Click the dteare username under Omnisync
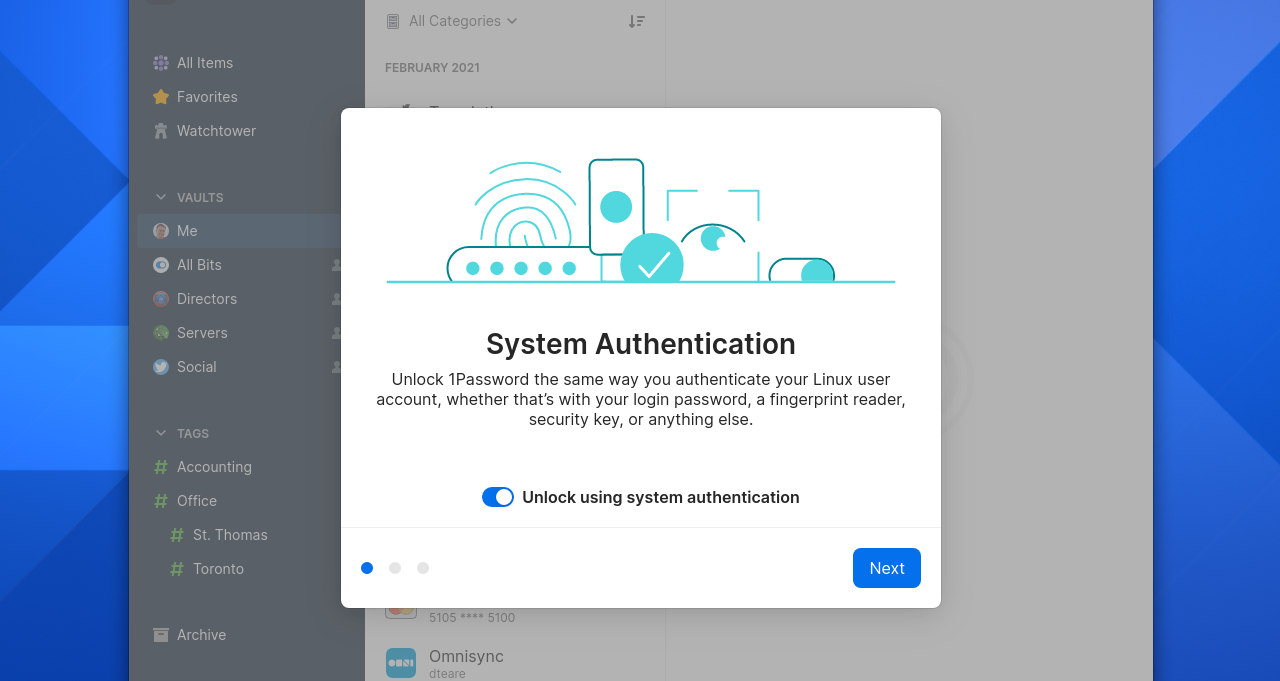This screenshot has height=681, width=1280. click(447, 674)
